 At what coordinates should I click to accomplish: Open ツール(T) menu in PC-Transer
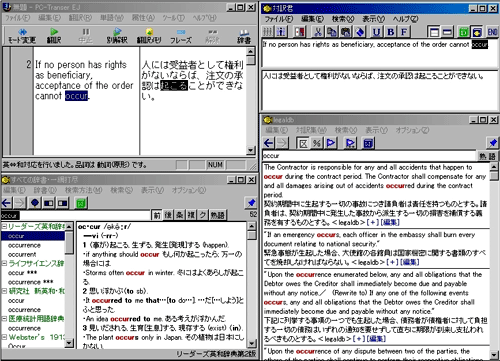click(x=174, y=18)
